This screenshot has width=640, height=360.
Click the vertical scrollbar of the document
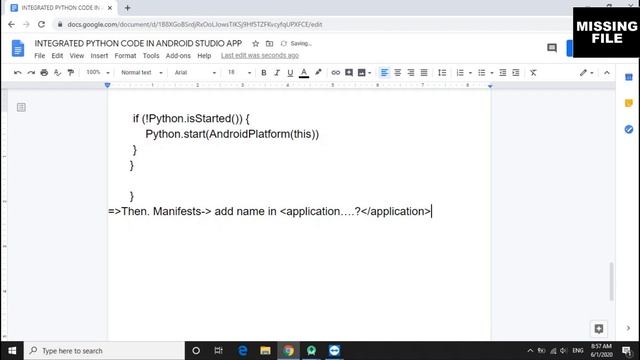[611, 282]
